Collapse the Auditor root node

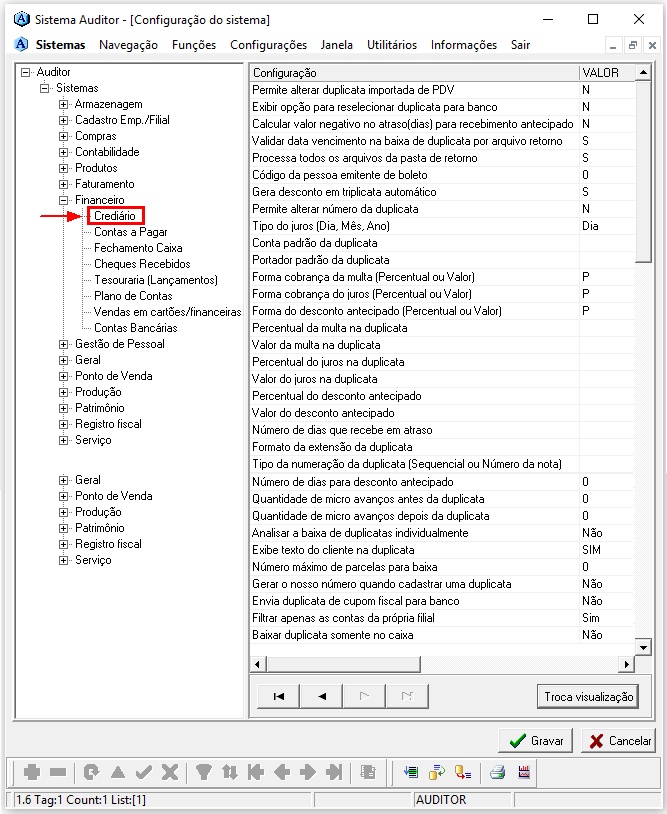(x=25, y=72)
